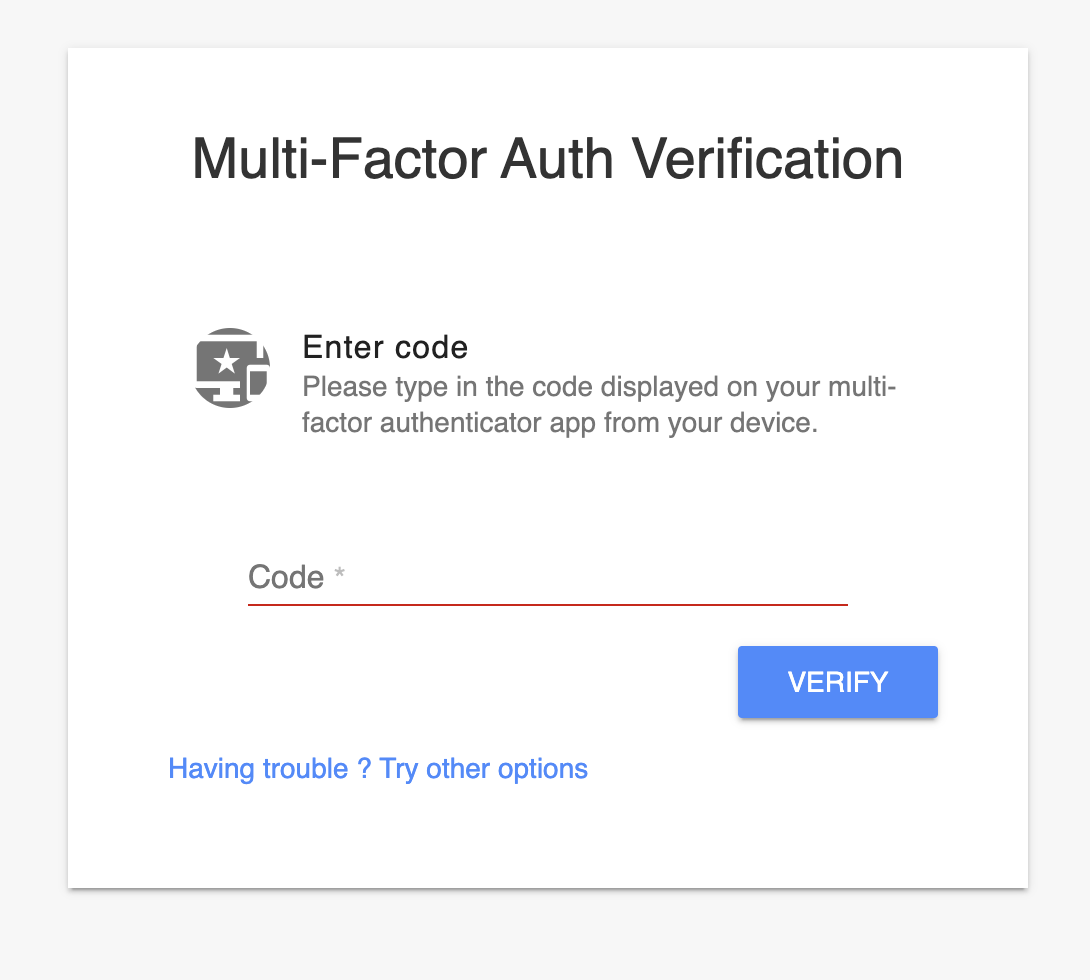Image resolution: width=1090 pixels, height=980 pixels.
Task: Click the "Multi-Factor Auth Verification" page heading
Action: (547, 159)
